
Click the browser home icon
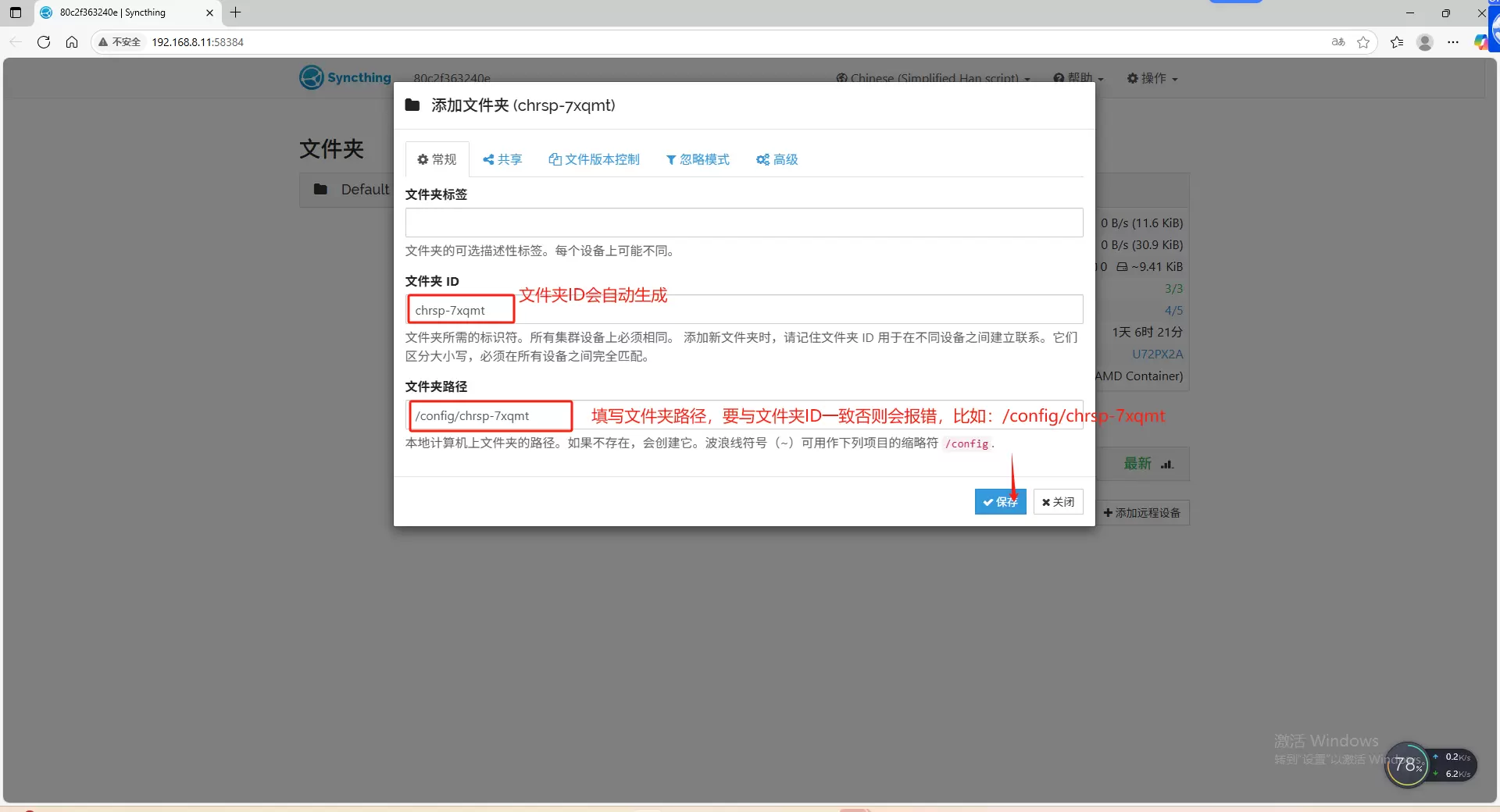click(x=72, y=42)
